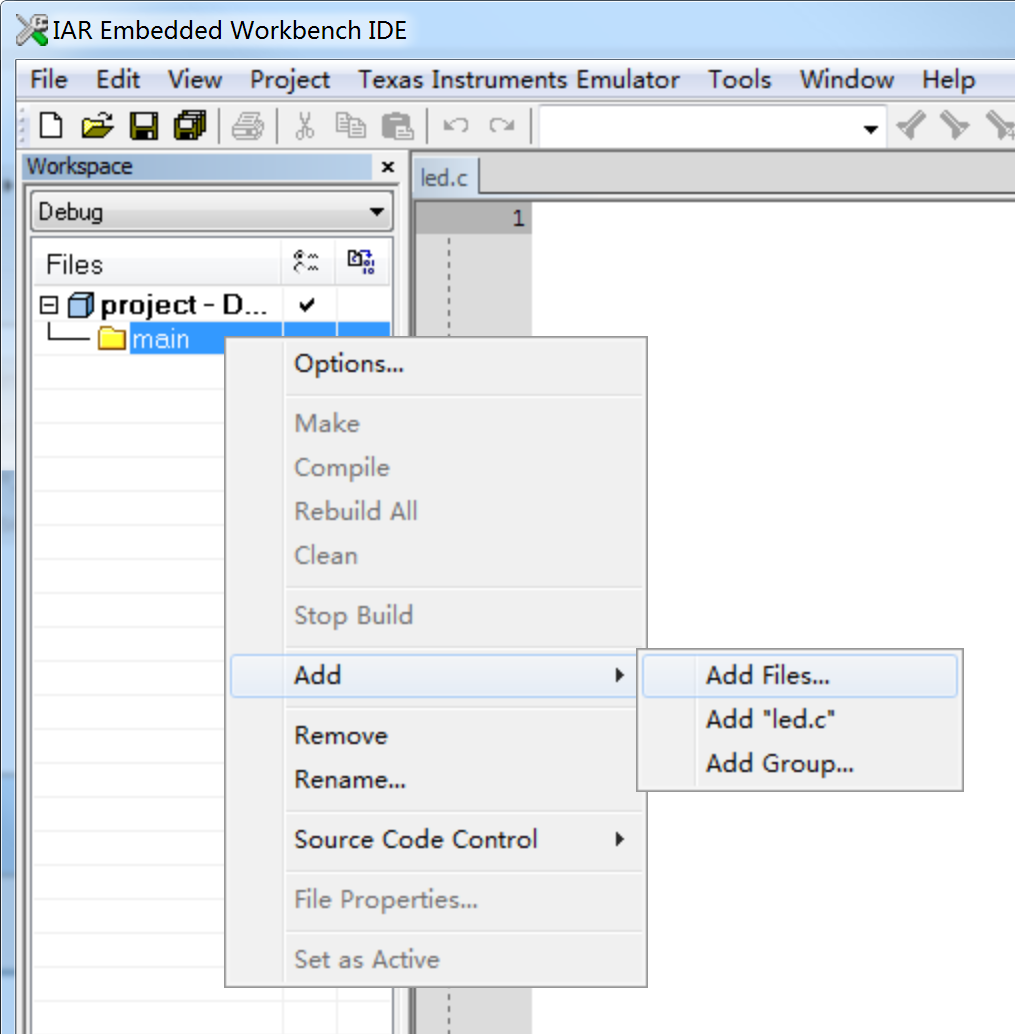Select Clean in the context menu
The height and width of the screenshot is (1034, 1015).
point(435,555)
